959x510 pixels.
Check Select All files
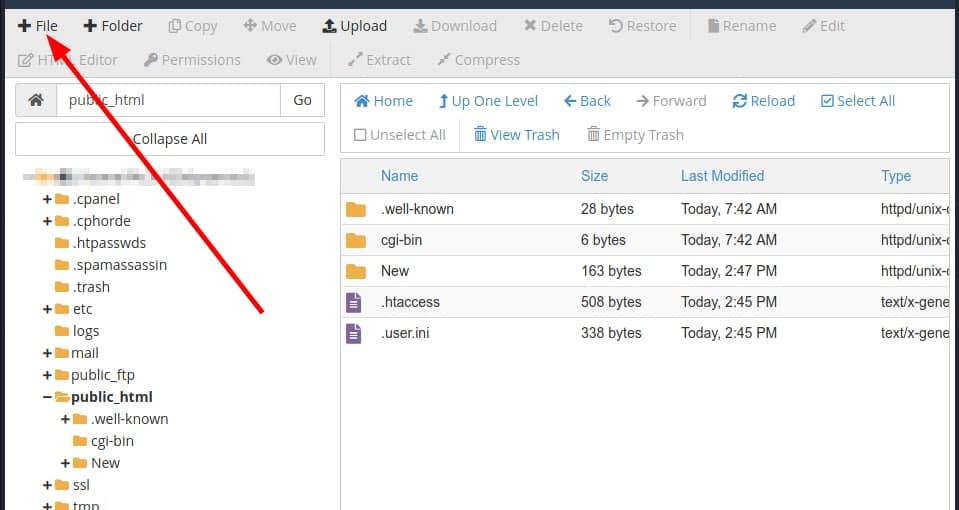(857, 101)
